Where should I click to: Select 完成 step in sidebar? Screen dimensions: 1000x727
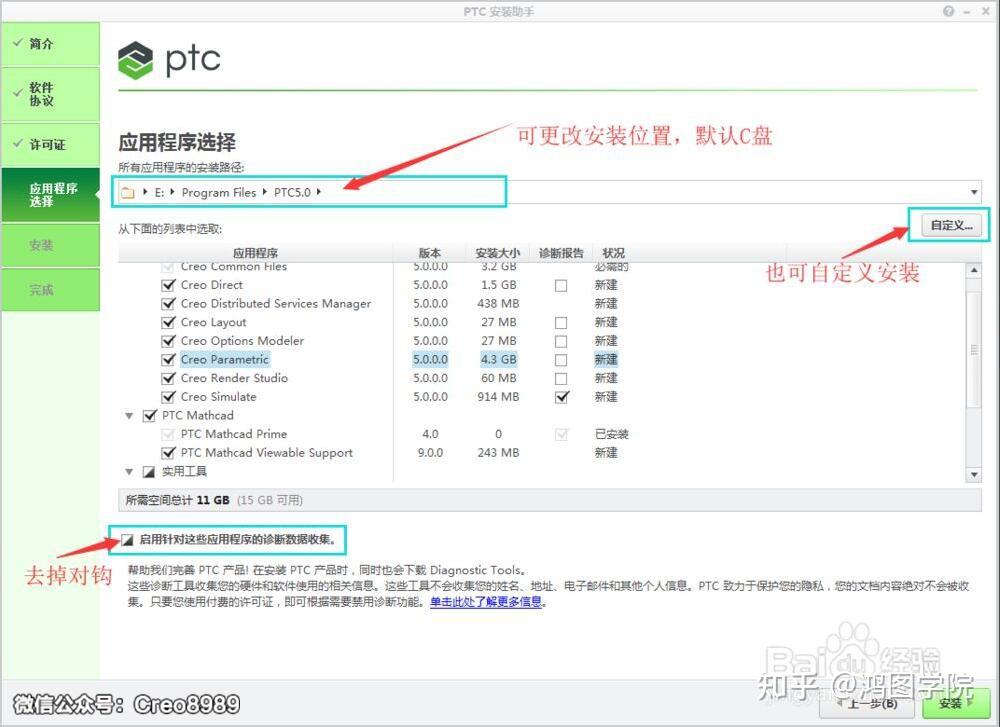[x=50, y=290]
